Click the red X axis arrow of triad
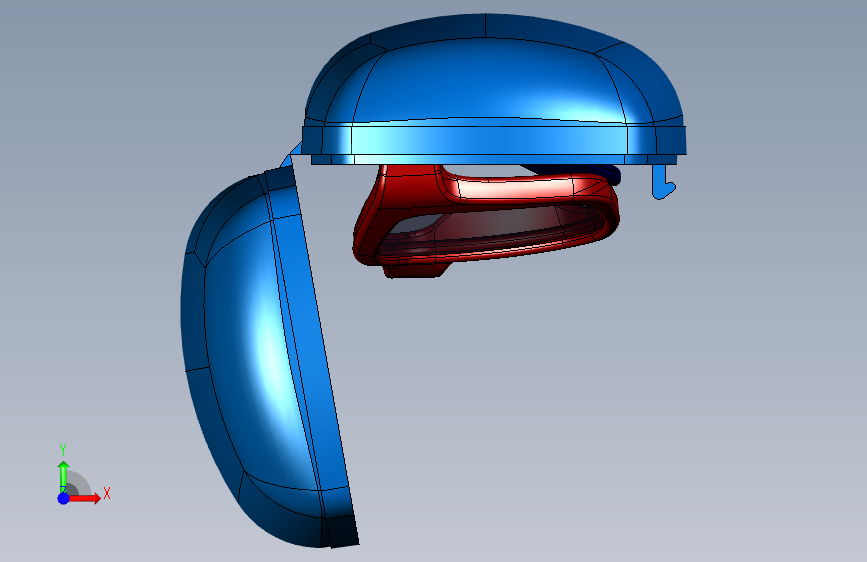 (85, 498)
